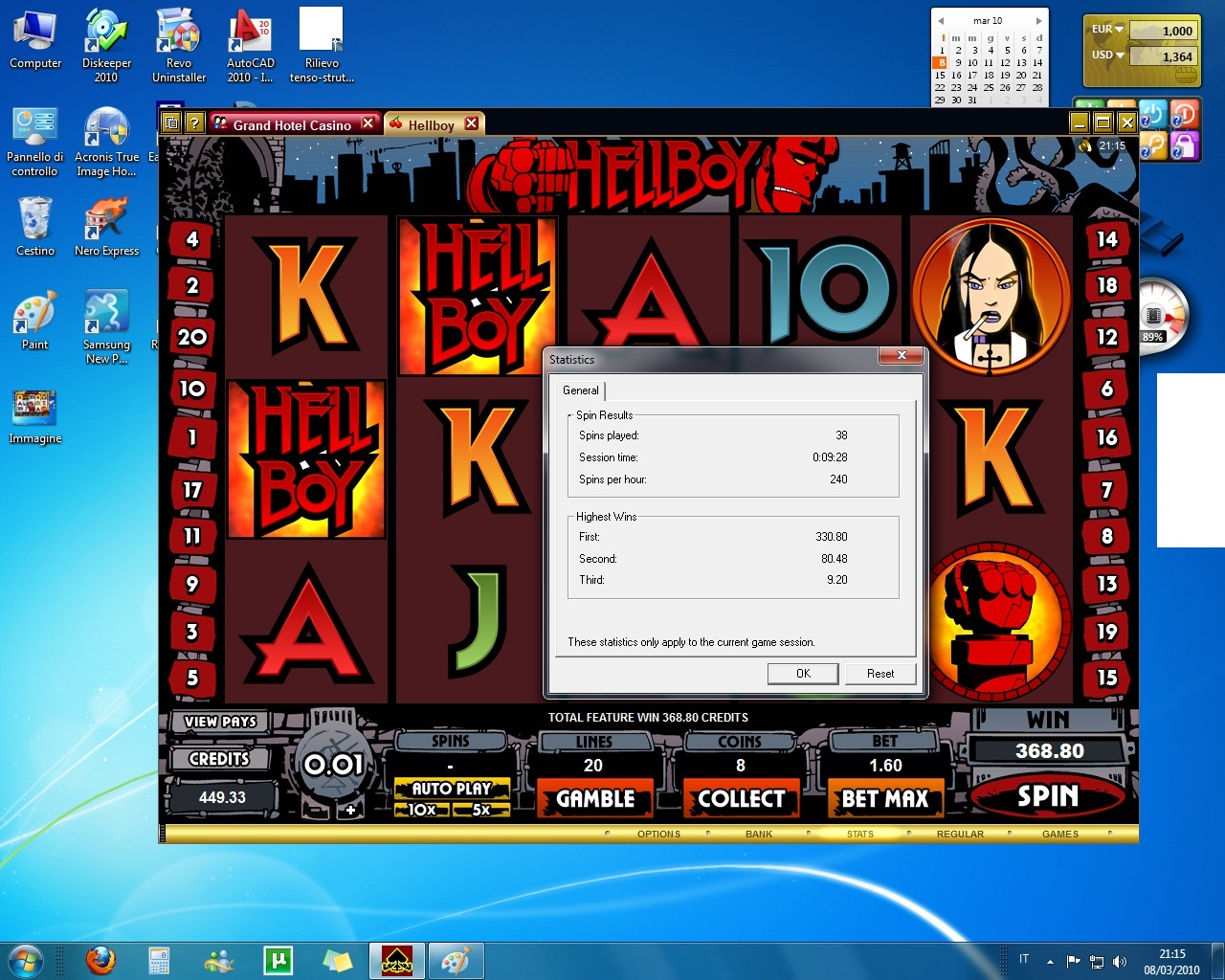
Task: Switch to the Grand Hotel Casino tab
Action: tap(292, 124)
